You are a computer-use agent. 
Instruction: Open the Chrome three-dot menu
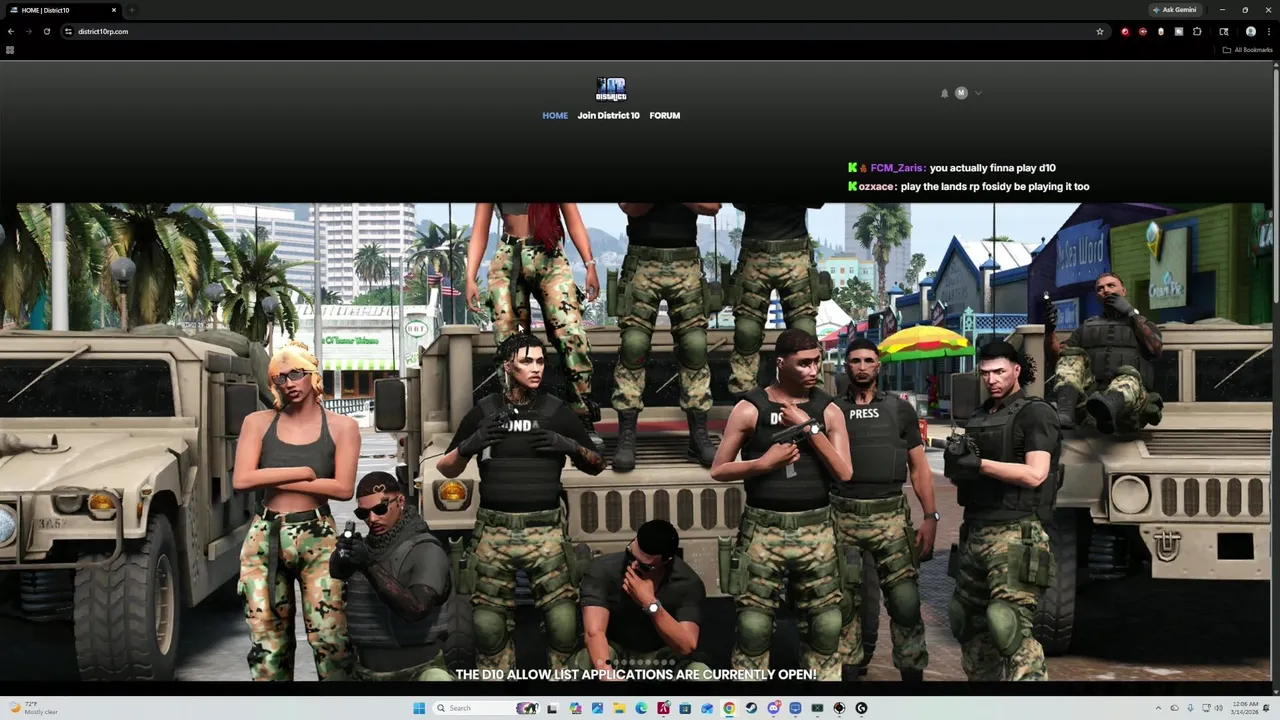[x=1269, y=31]
